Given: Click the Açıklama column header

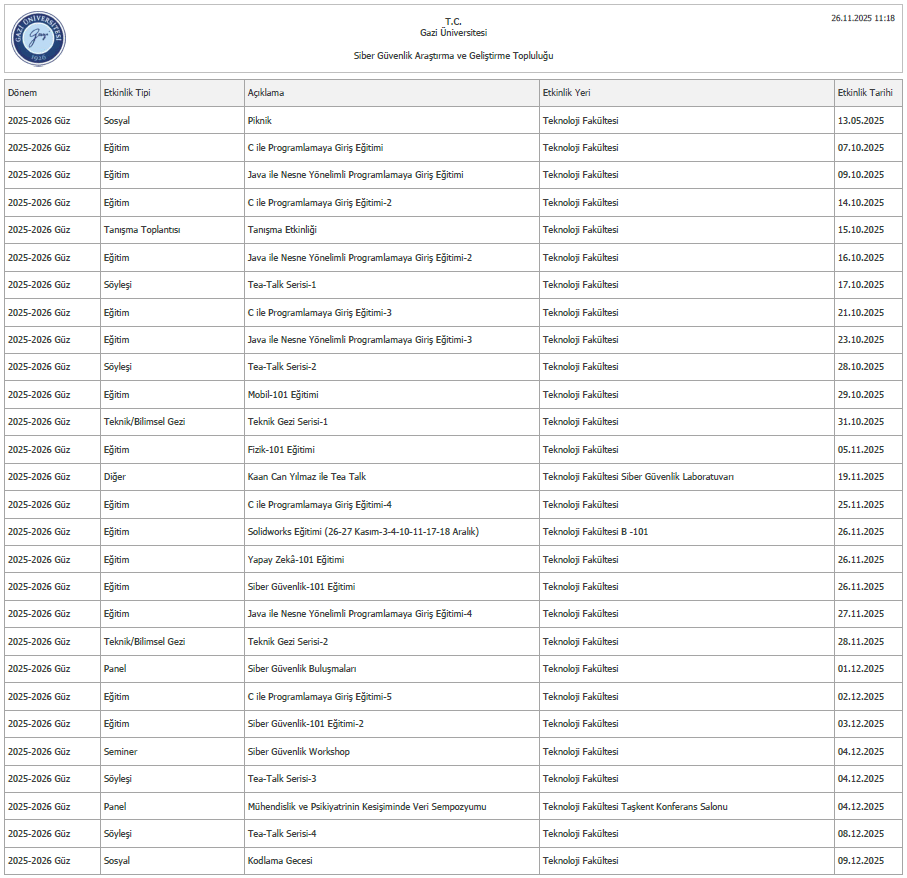Looking at the screenshot, I should (266, 93).
